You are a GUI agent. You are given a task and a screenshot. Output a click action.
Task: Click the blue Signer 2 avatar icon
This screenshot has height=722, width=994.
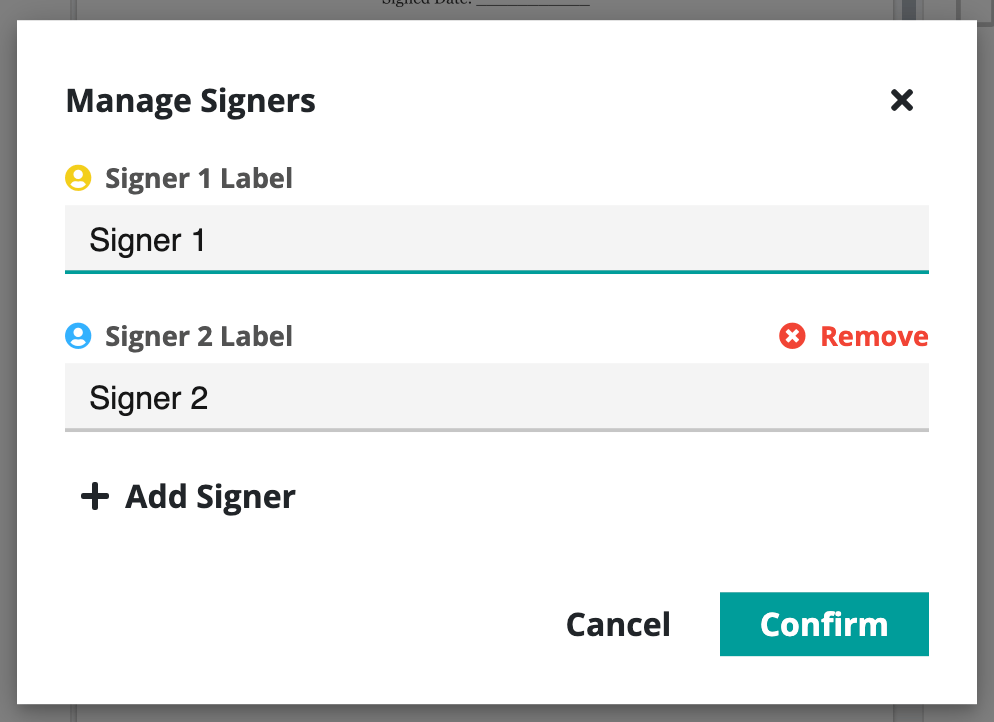point(78,337)
